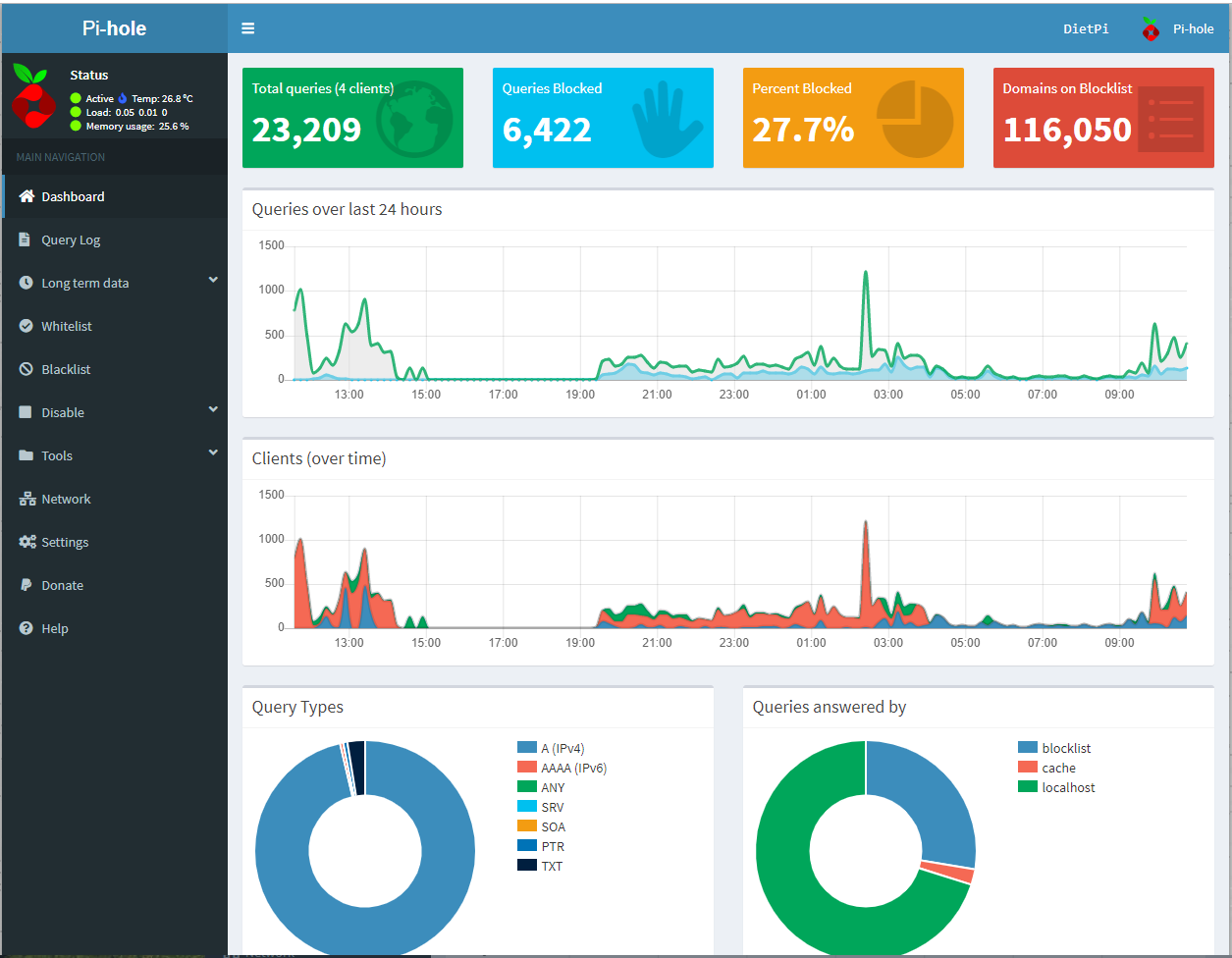Screen dimensions: 1232x958
Task: Open the Queries Blocked summary box
Action: pyautogui.click(x=603, y=118)
